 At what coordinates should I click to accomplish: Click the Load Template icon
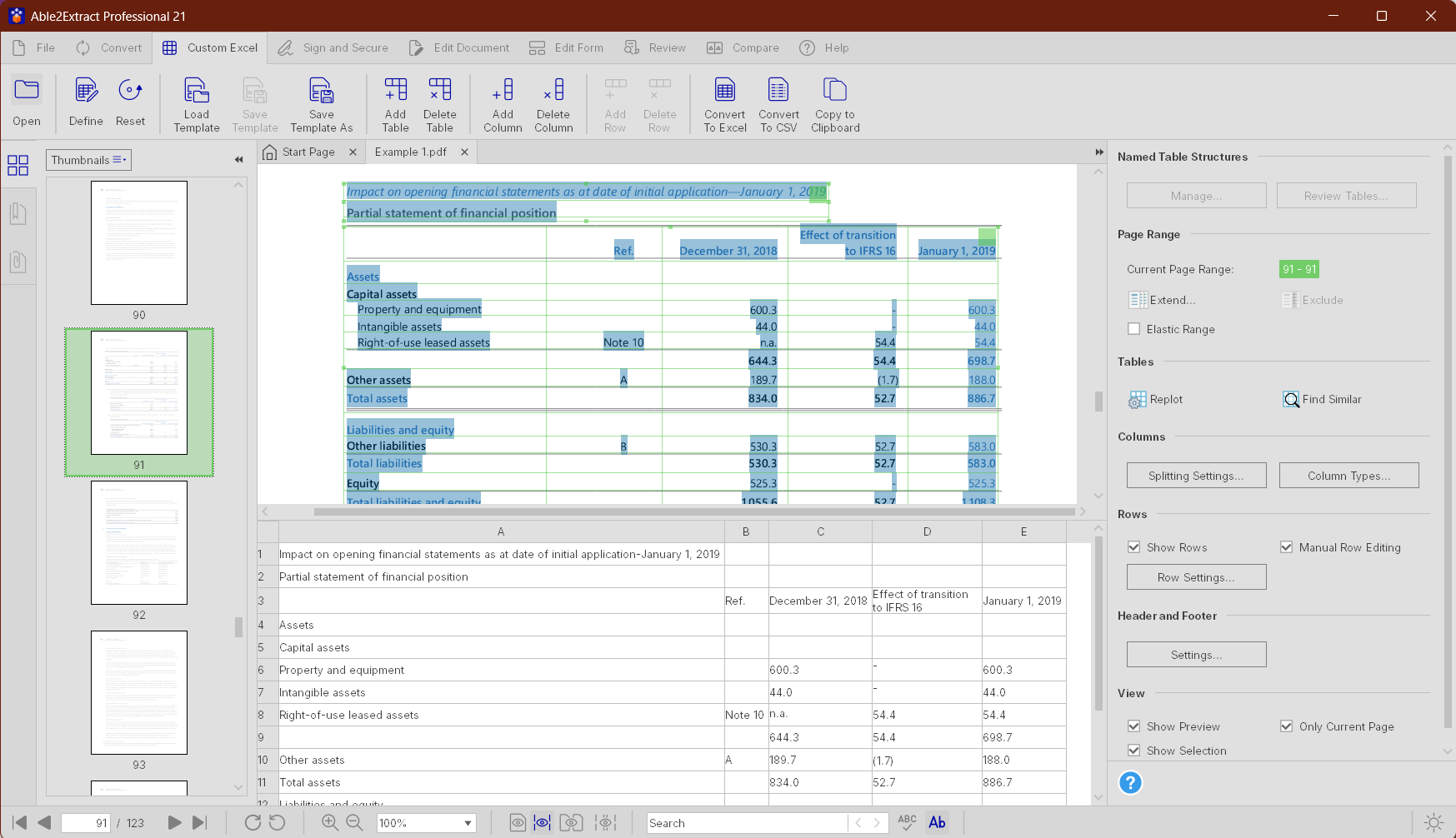pos(196,90)
